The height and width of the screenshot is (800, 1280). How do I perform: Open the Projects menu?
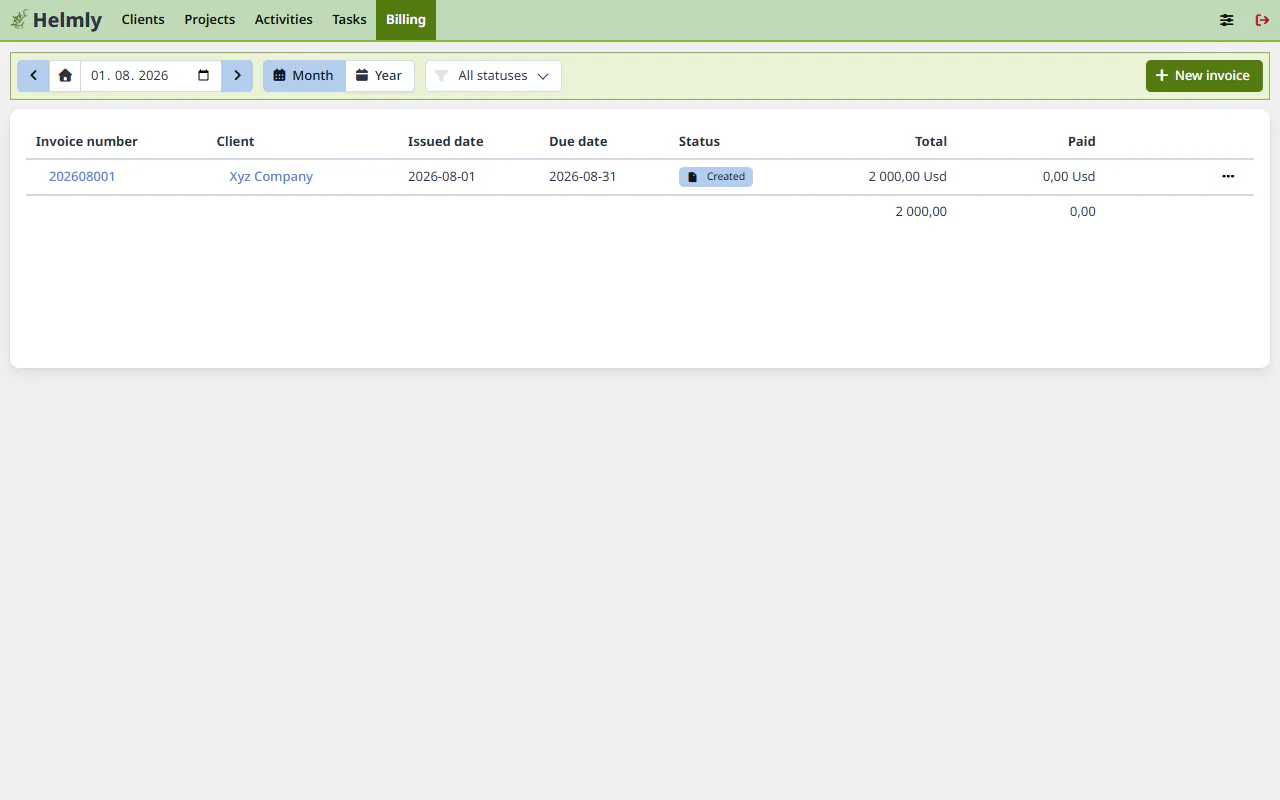coord(210,20)
